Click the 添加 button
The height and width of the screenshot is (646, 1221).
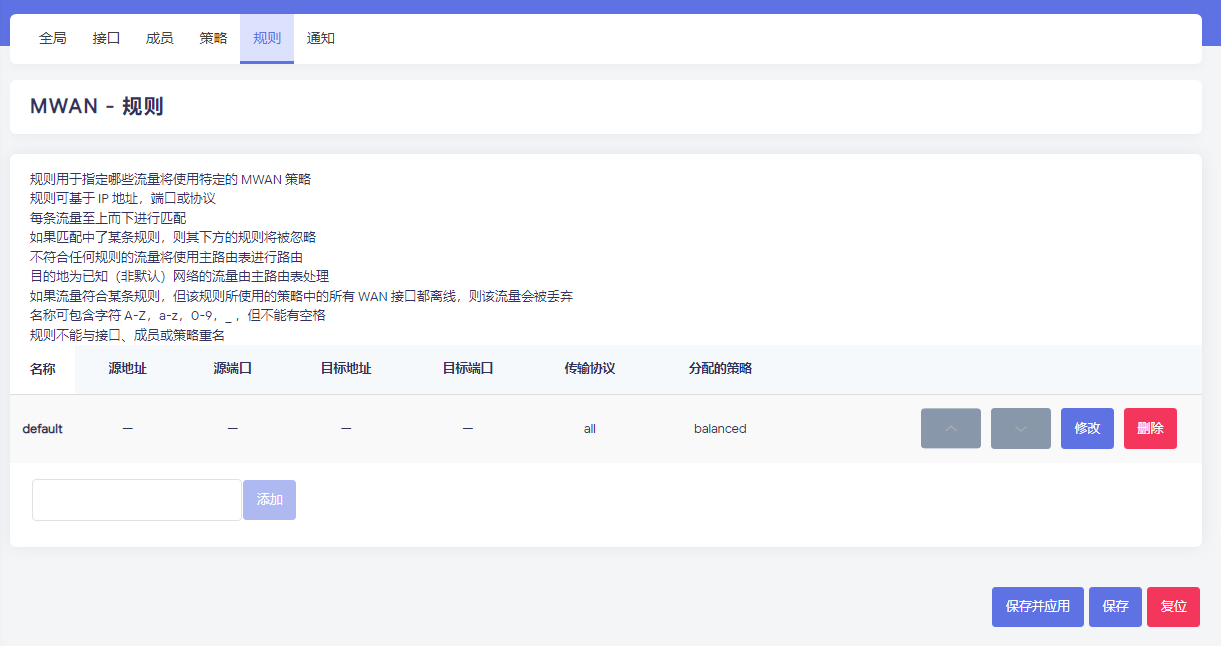[269, 500]
